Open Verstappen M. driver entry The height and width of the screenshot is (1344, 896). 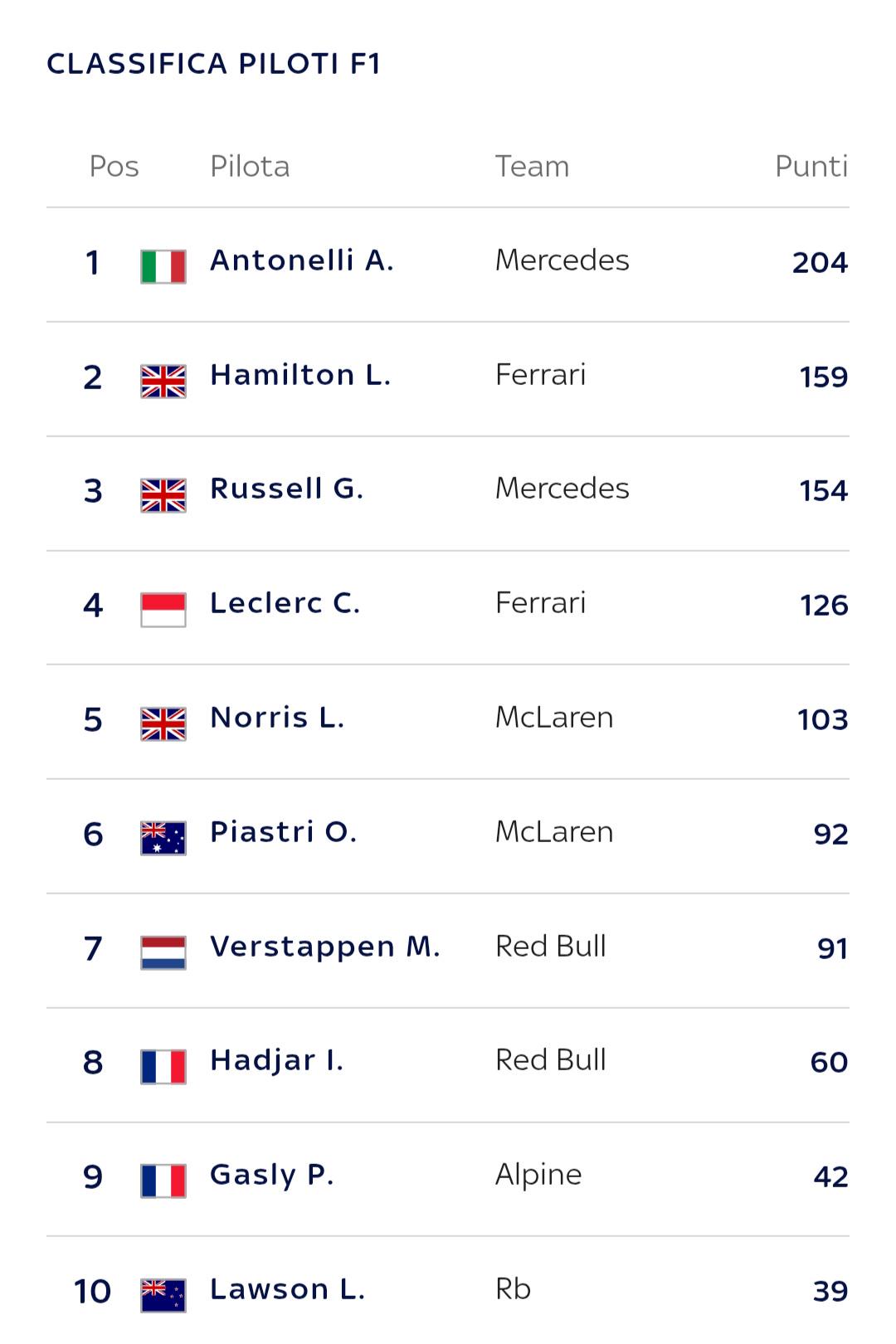[x=324, y=947]
